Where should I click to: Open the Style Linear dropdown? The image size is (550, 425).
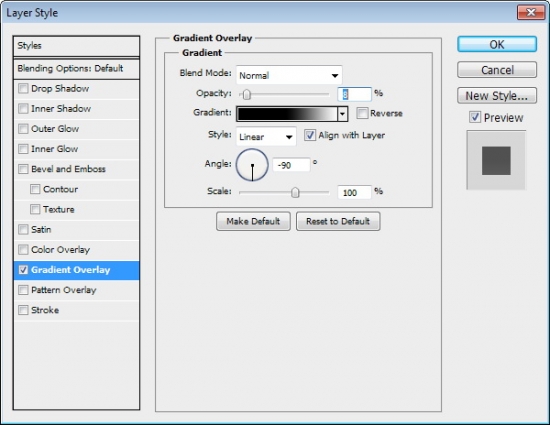[266, 136]
